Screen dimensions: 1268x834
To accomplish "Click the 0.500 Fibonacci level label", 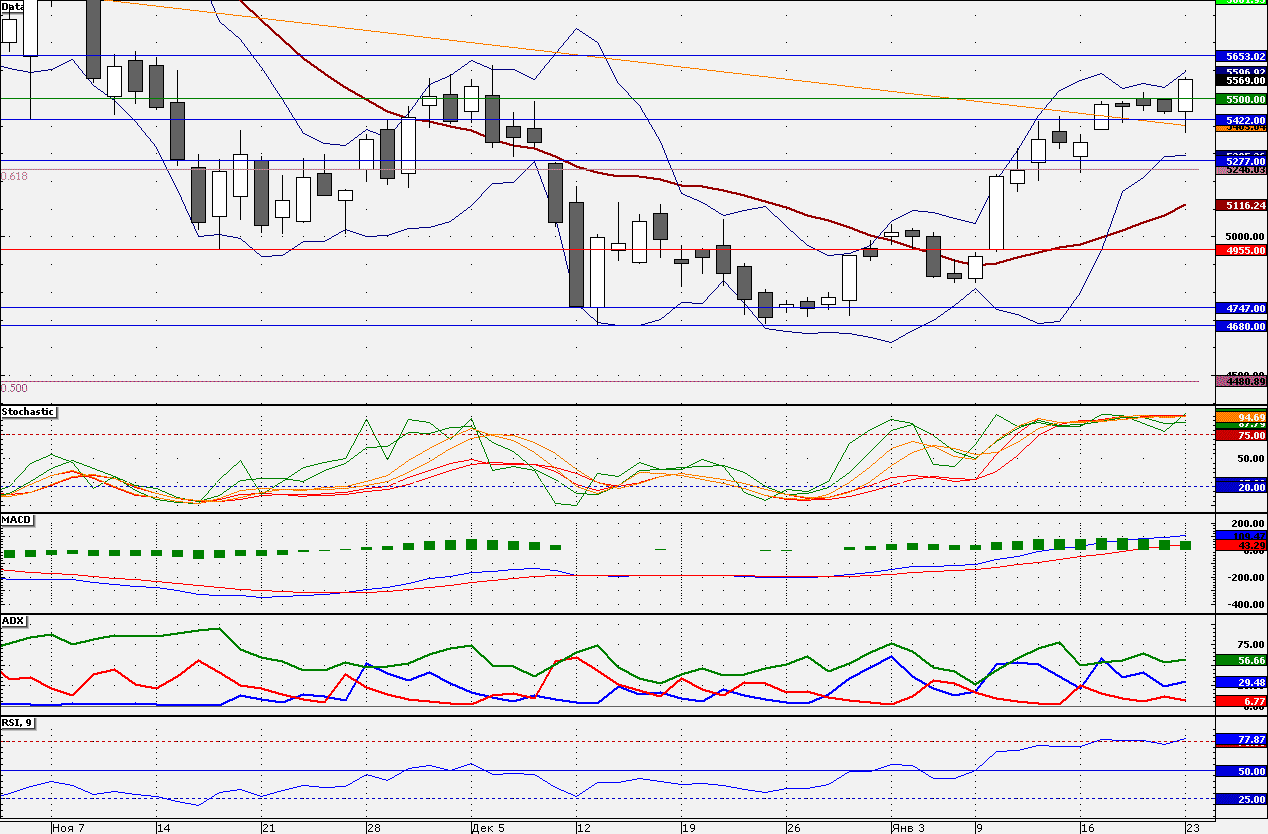I will pos(15,388).
